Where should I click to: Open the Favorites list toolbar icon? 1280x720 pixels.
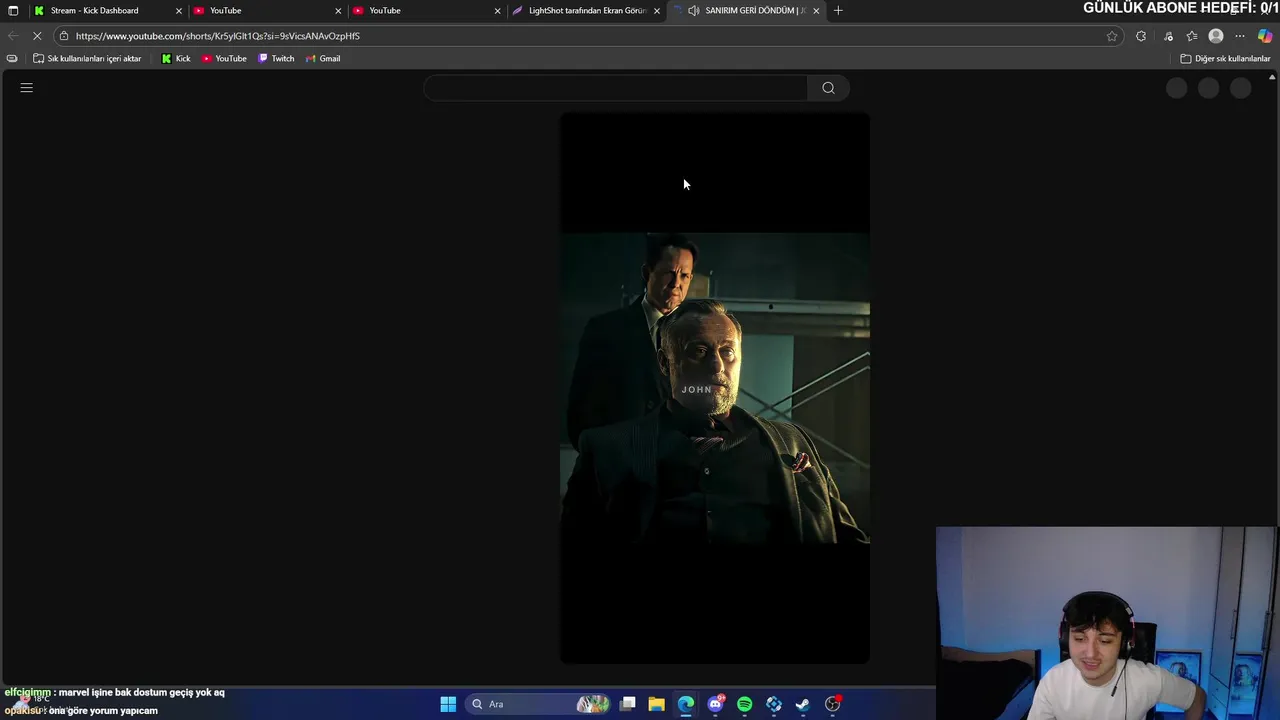1192,36
